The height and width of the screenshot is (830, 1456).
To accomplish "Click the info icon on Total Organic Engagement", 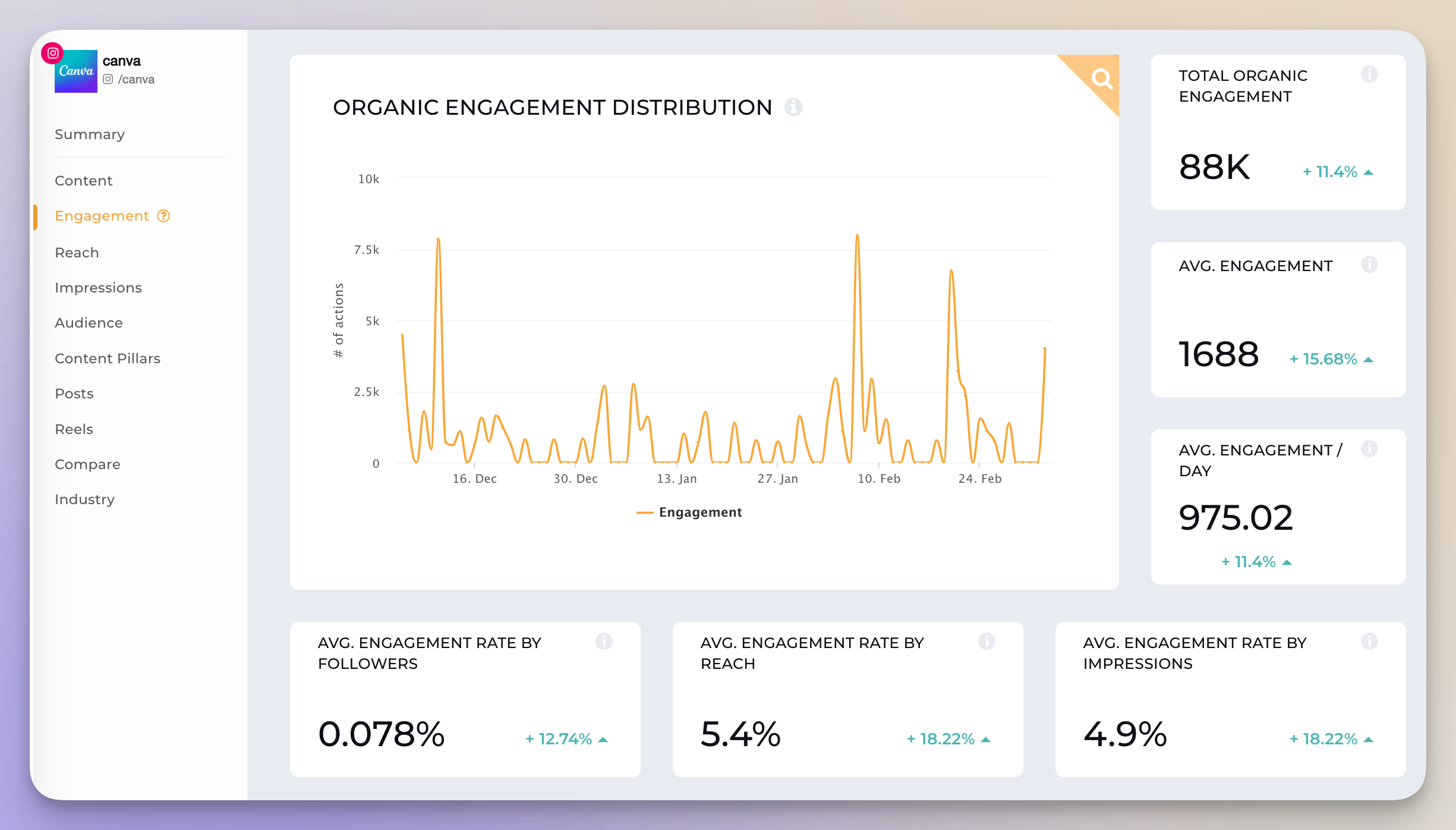I will [1369, 74].
